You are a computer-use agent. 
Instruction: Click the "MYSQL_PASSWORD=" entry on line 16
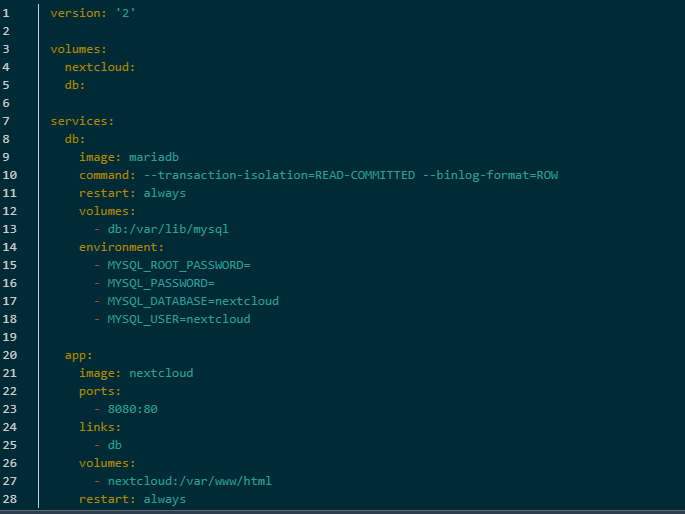[x=161, y=283]
